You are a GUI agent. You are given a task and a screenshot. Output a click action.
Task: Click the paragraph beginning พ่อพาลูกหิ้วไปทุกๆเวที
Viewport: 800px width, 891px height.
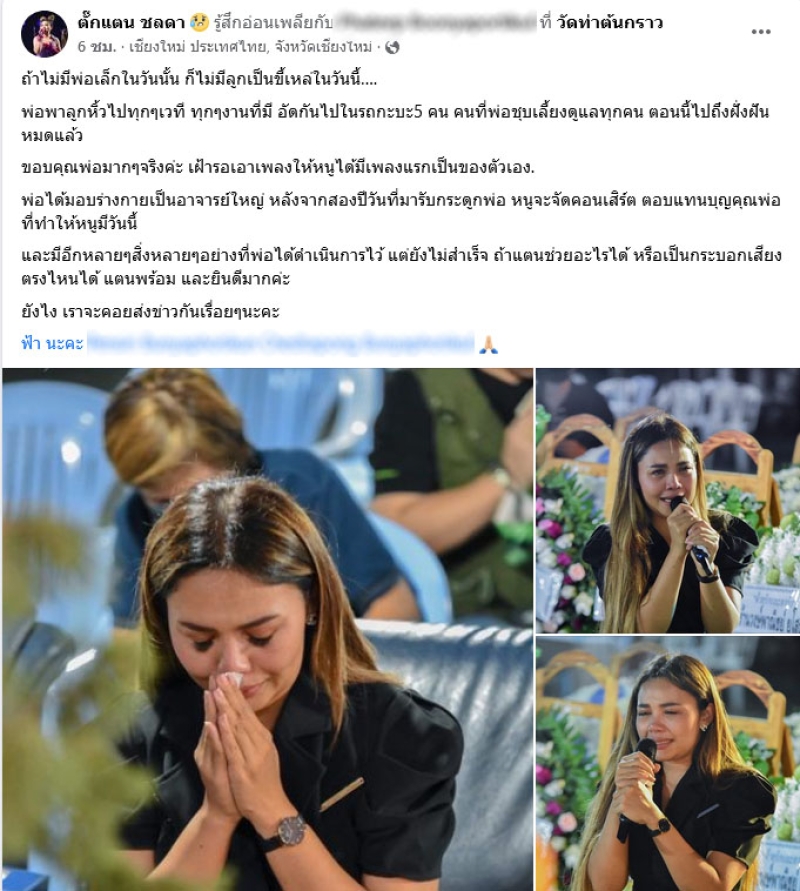point(395,123)
